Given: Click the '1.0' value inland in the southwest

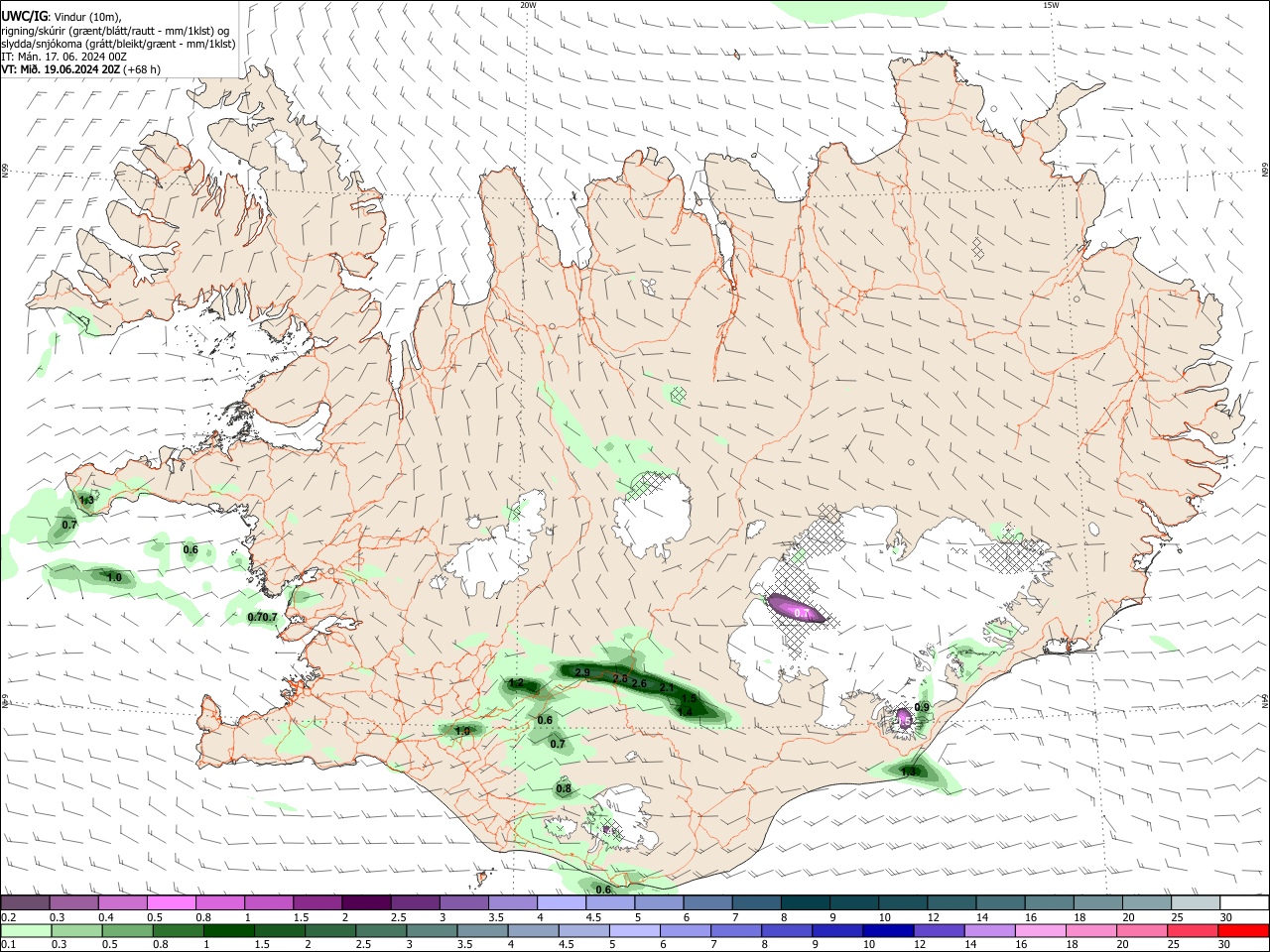Looking at the screenshot, I should (462, 732).
